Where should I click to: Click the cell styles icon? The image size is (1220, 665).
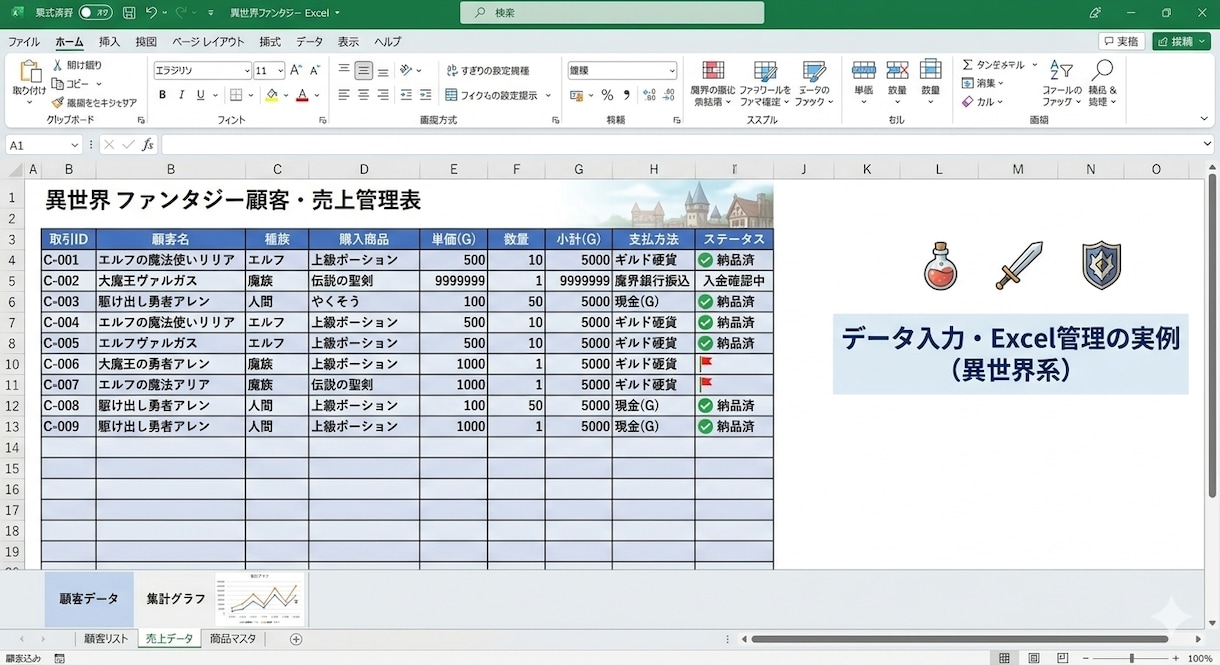[815, 70]
